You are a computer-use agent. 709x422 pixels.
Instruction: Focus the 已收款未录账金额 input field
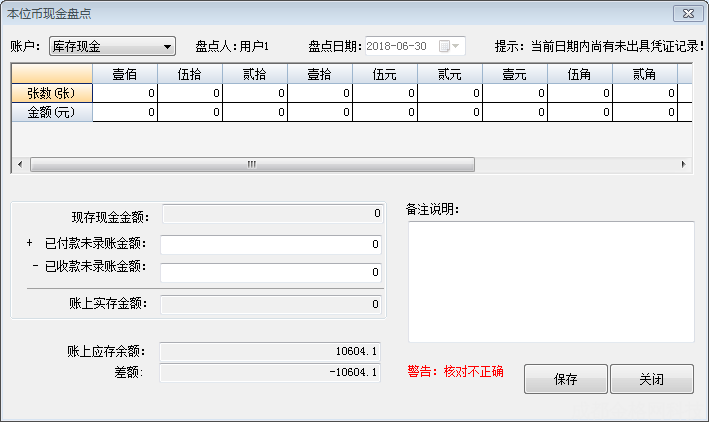tap(271, 272)
